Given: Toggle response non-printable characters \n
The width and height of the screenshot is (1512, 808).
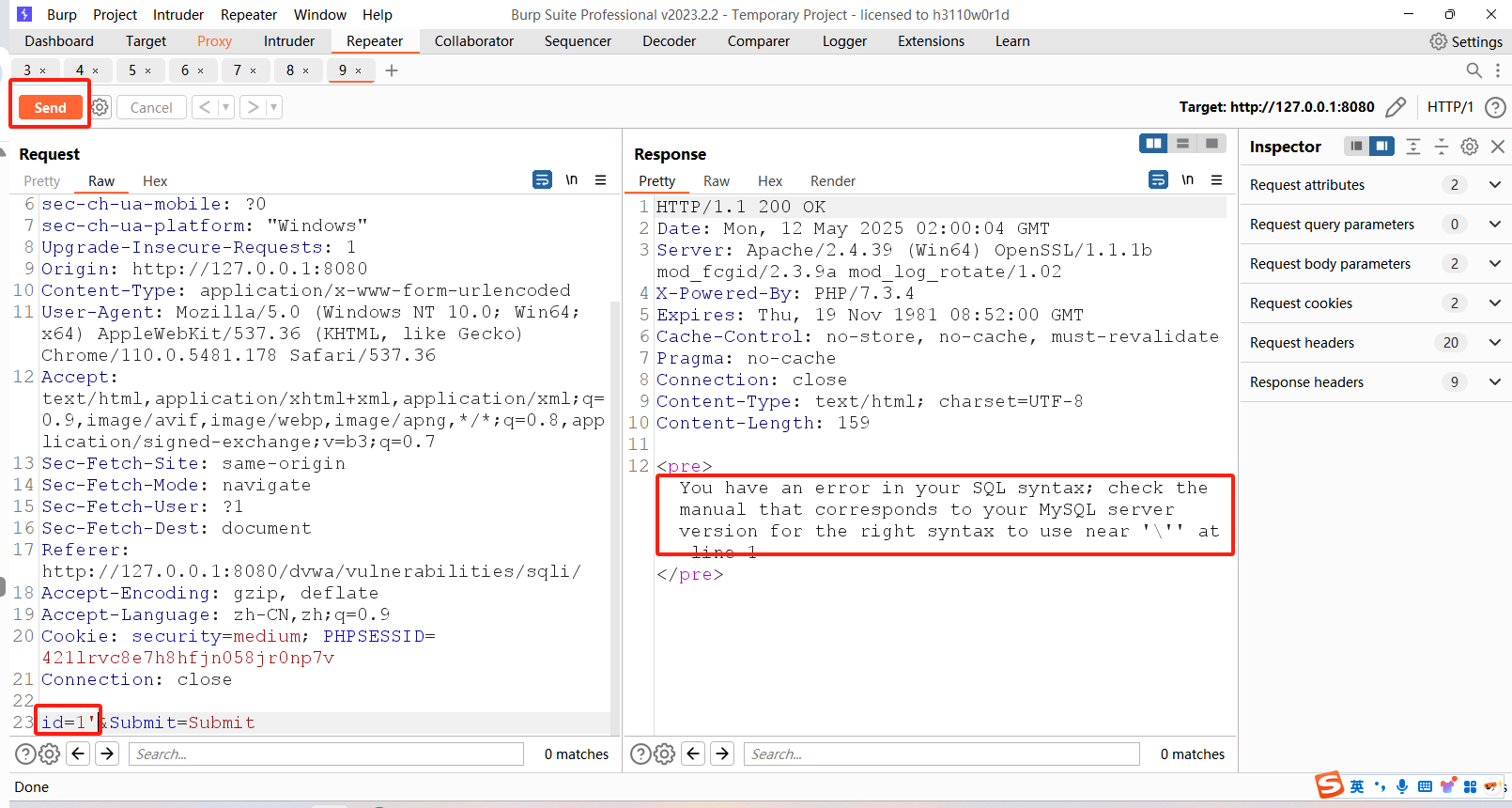Looking at the screenshot, I should (x=1187, y=179).
